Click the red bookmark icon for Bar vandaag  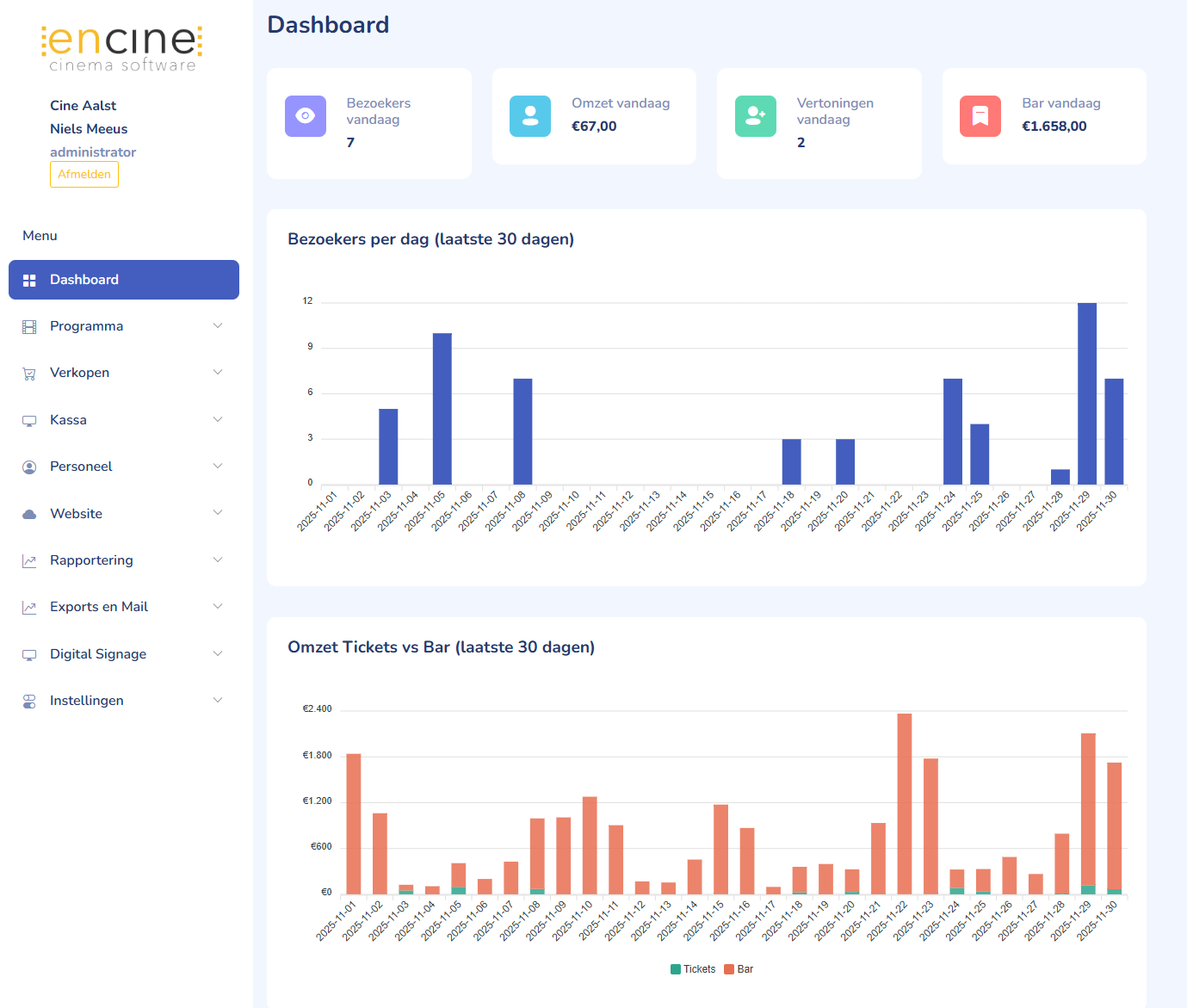pyautogui.click(x=980, y=116)
